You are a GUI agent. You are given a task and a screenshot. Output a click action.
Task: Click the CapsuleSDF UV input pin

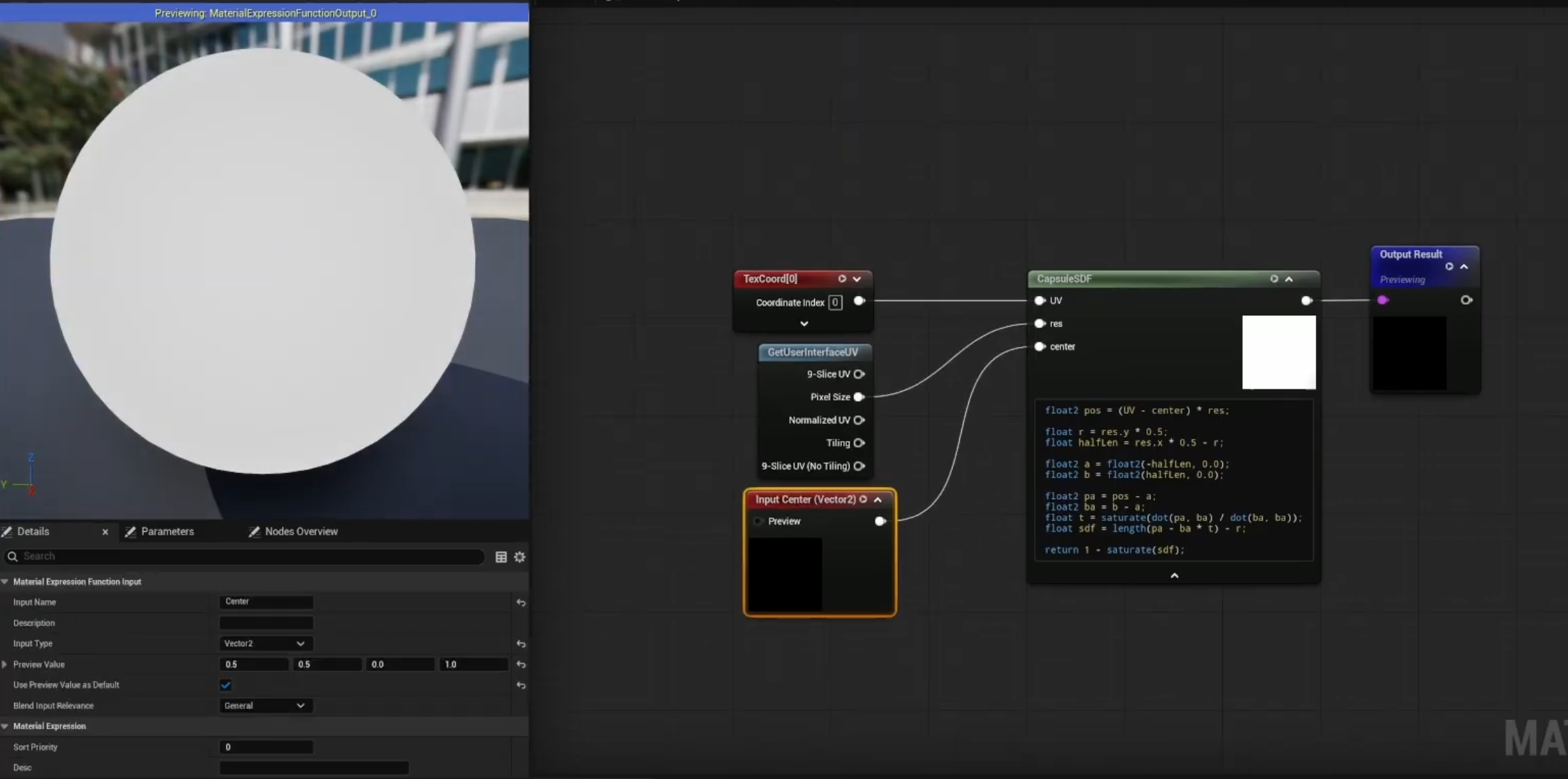coord(1040,301)
